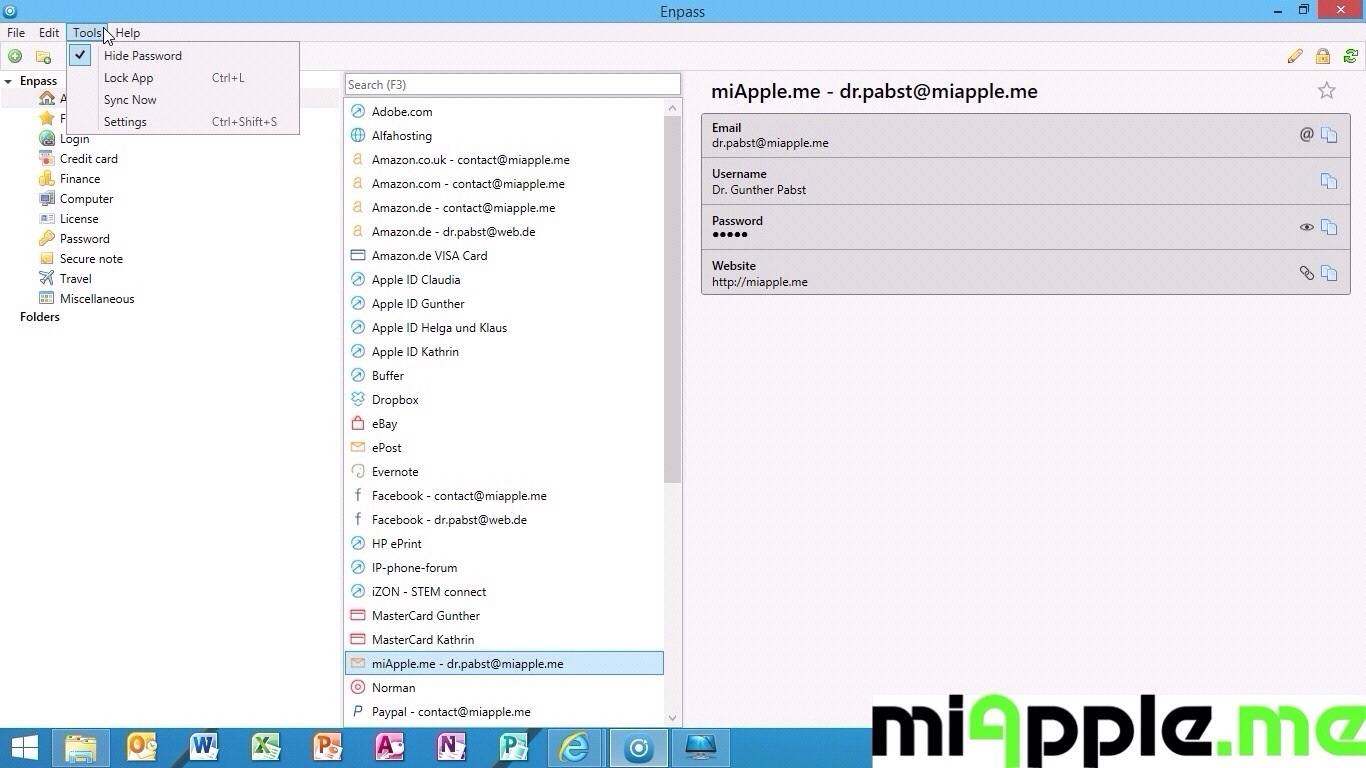The image size is (1366, 768).
Task: Mark item as favorite with star icon
Action: pyautogui.click(x=1326, y=91)
